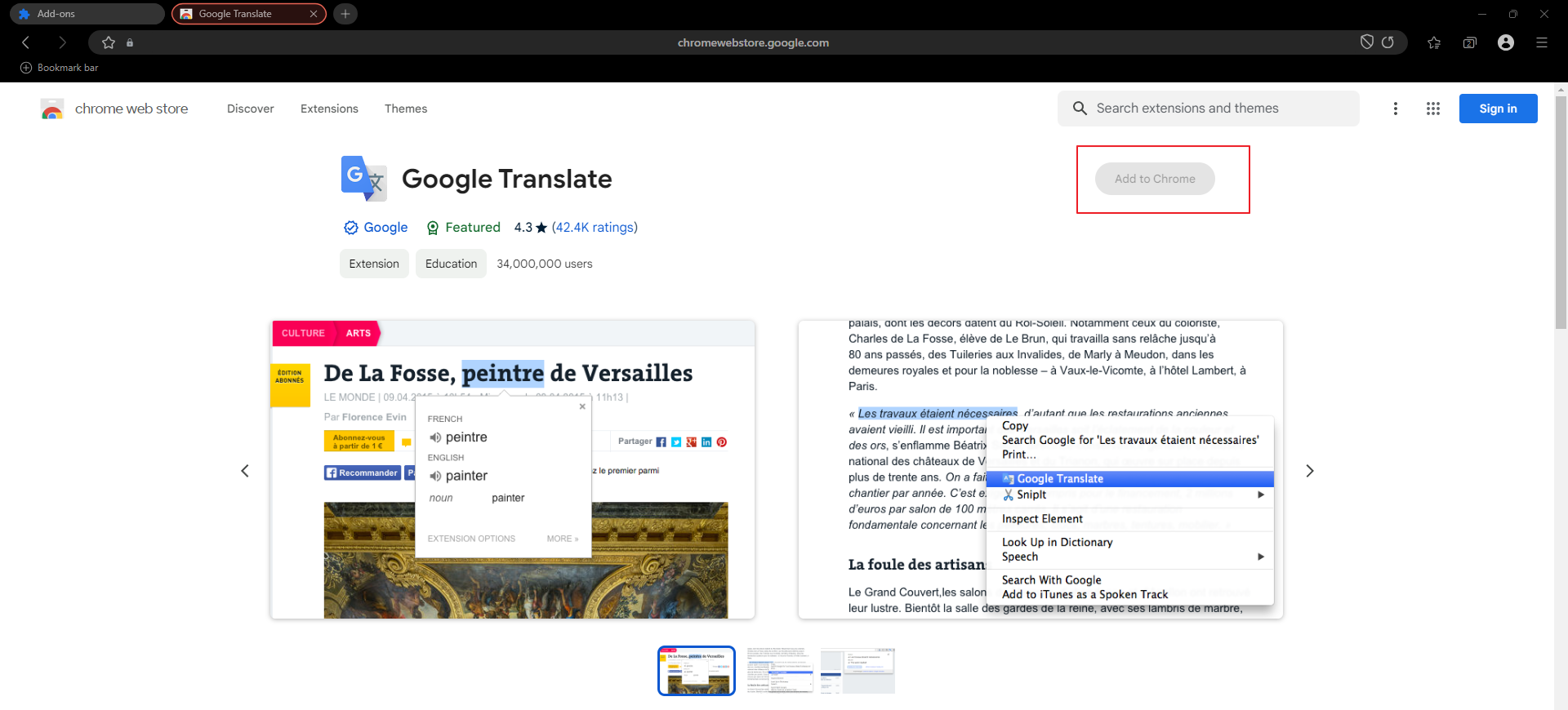The width and height of the screenshot is (1568, 710).
Task: Open the 42.4K ratings link
Action: coord(595,228)
